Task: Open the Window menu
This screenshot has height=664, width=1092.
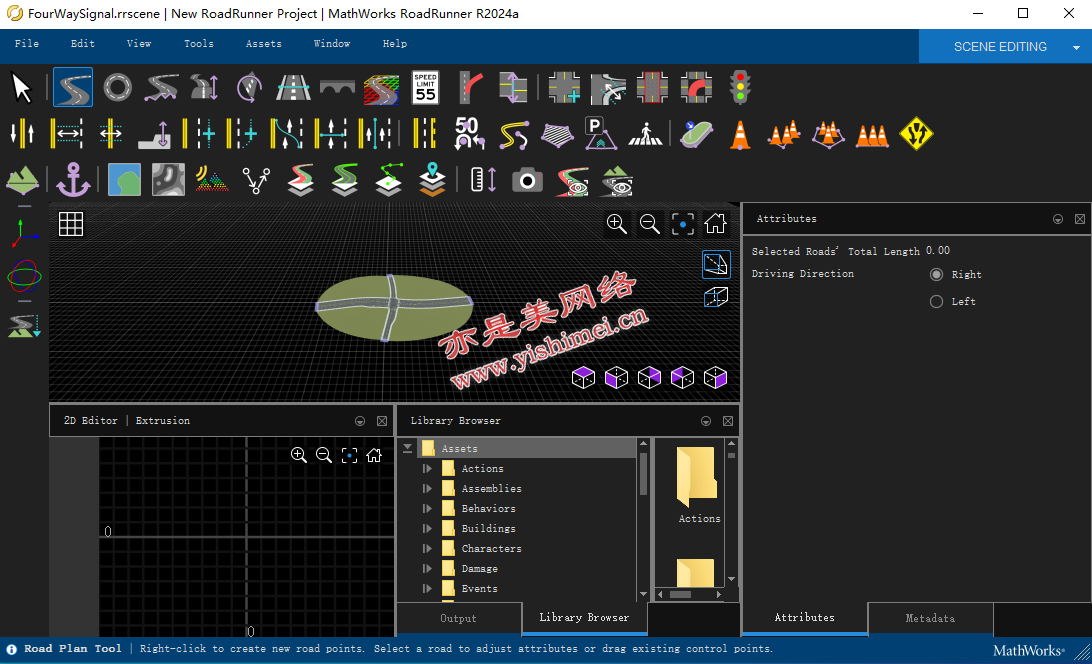Action: [x=332, y=43]
